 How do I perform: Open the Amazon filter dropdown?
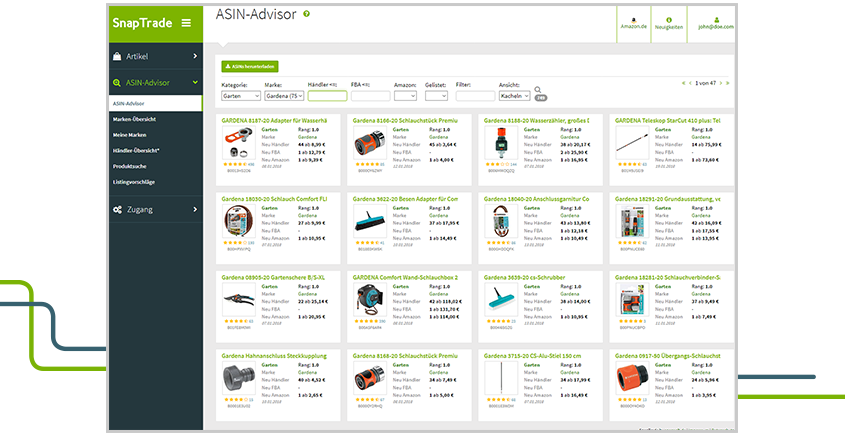(x=405, y=95)
